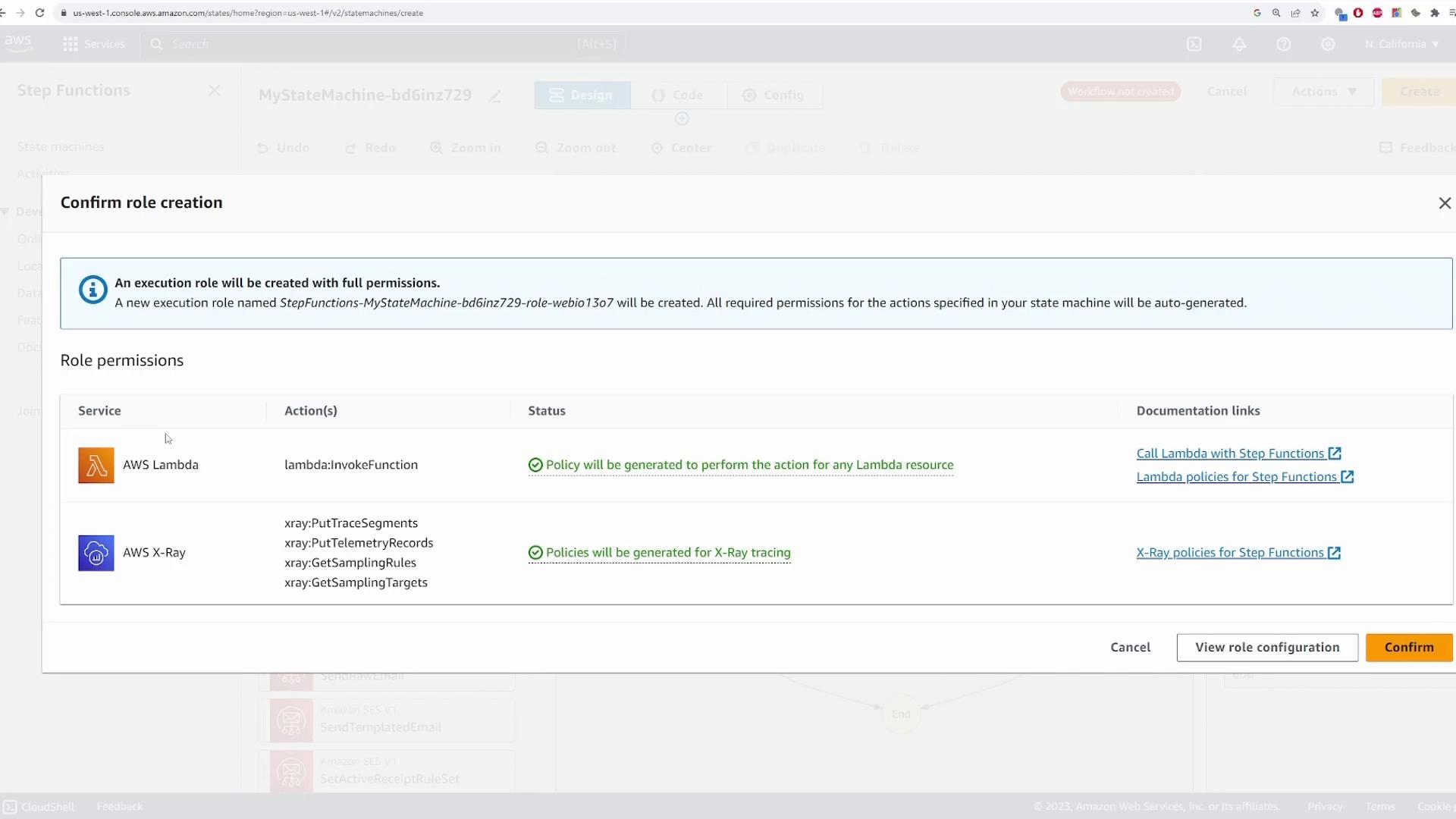The width and height of the screenshot is (1456, 819).
Task: Click the Zoom in toolbar button
Action: point(466,148)
